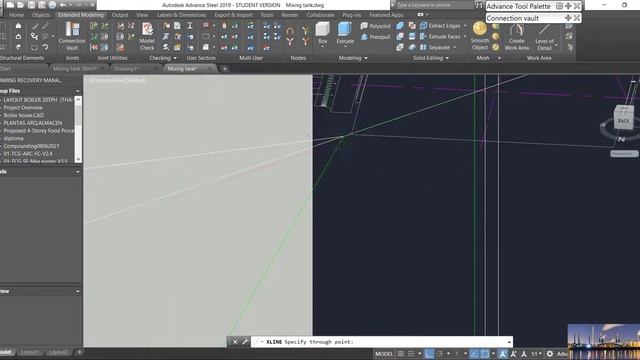The height and width of the screenshot is (360, 640).
Task: Close the Connection vault palette
Action: pyautogui.click(x=577, y=18)
